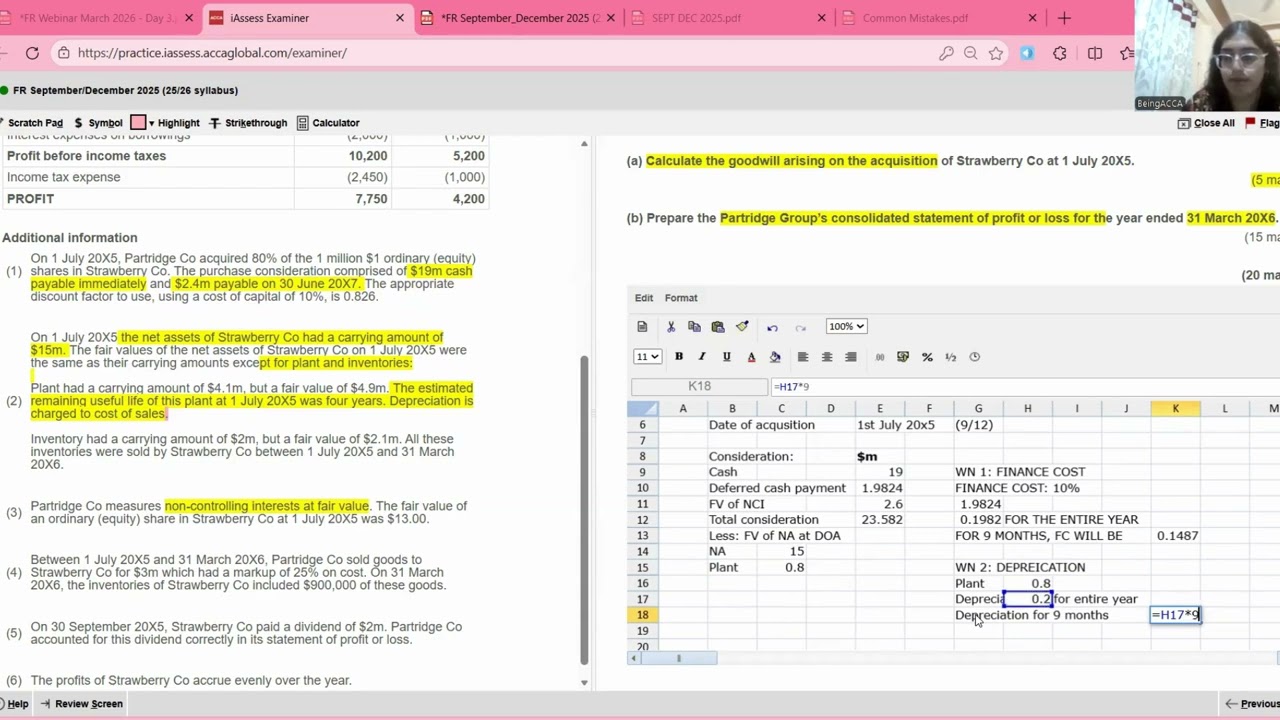This screenshot has width=1280, height=720.
Task: Click the 'Deferred cash payment' cell
Action: tap(777, 488)
